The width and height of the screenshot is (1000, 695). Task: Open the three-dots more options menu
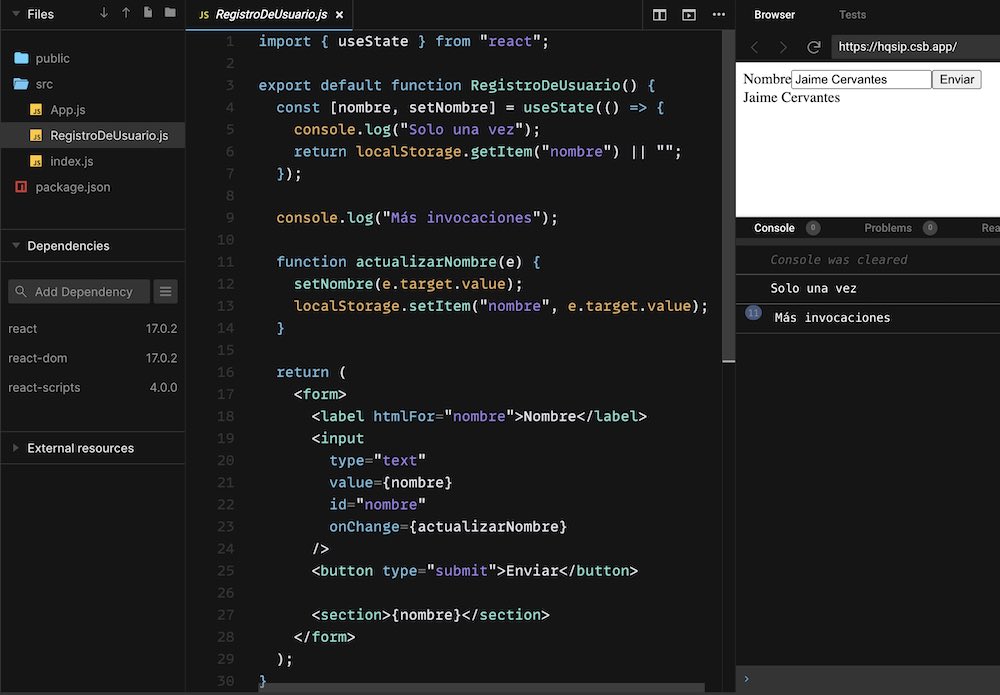pos(718,15)
